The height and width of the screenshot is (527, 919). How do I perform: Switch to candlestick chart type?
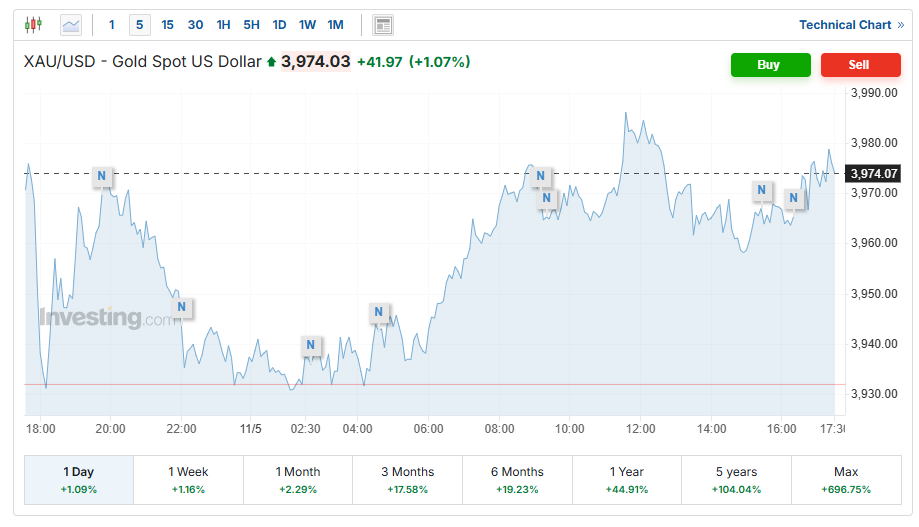click(x=34, y=25)
